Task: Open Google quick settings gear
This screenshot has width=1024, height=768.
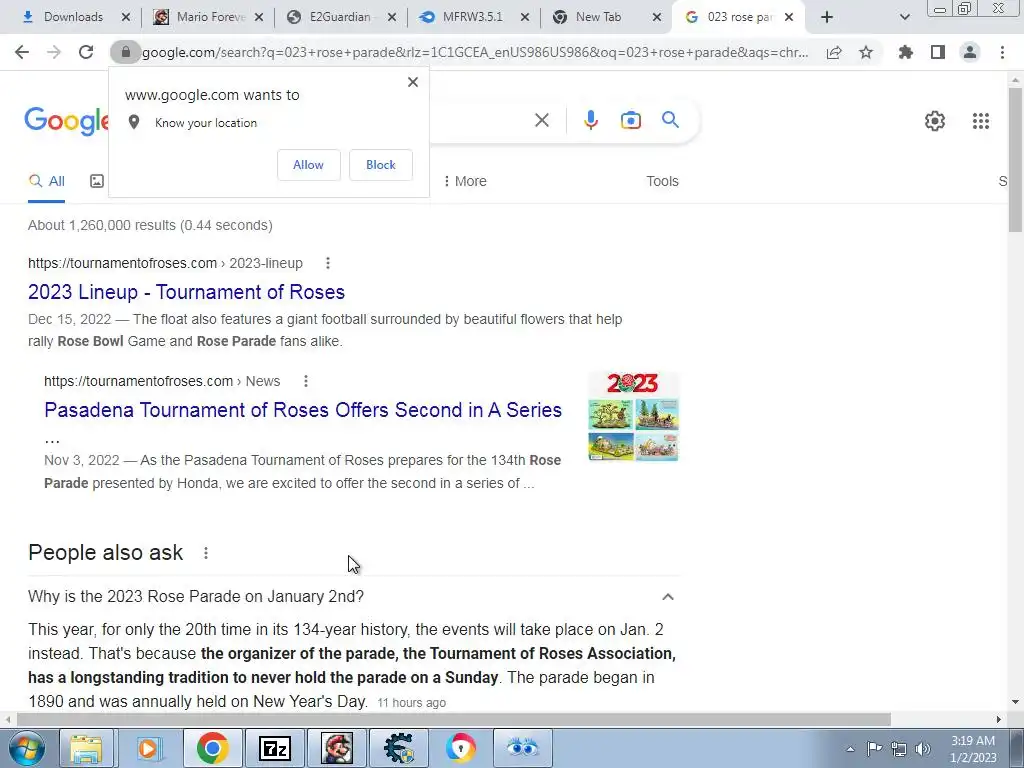Action: (x=935, y=121)
